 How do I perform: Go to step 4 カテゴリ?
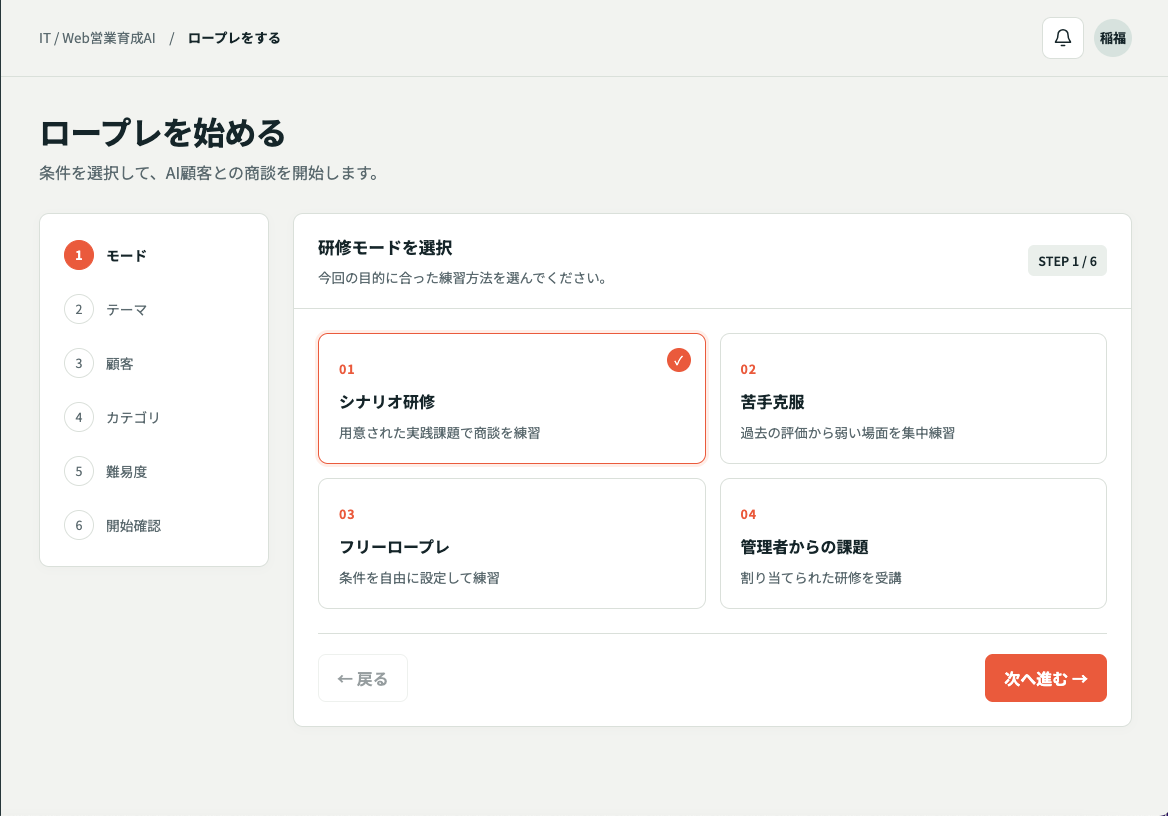(112, 417)
